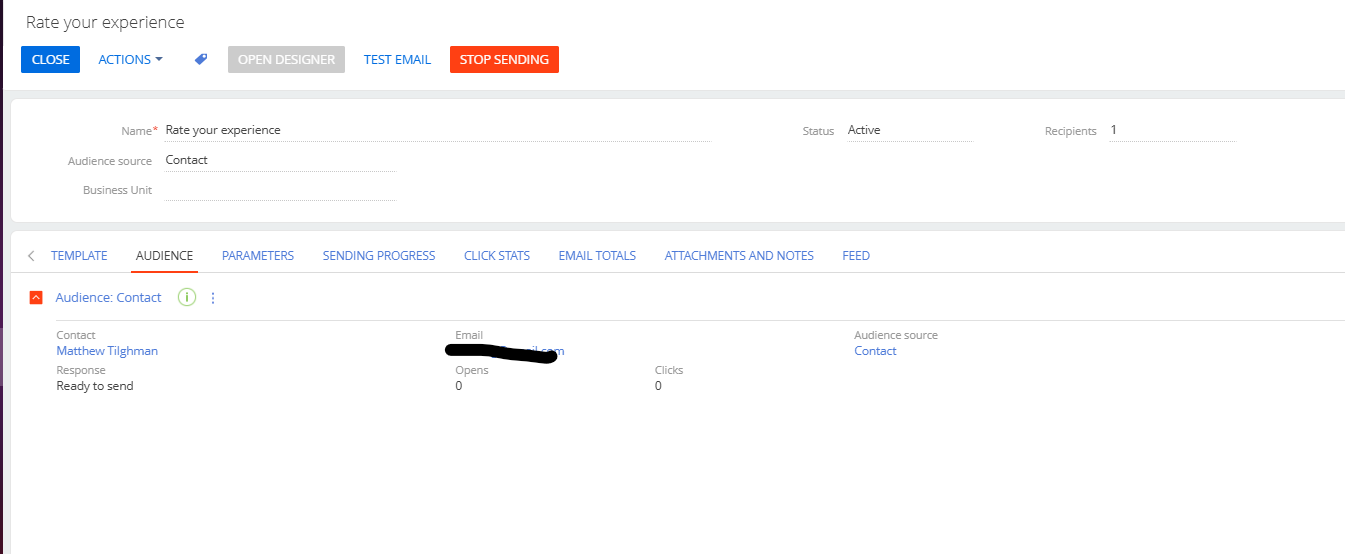Click the blue Close button

click(50, 60)
